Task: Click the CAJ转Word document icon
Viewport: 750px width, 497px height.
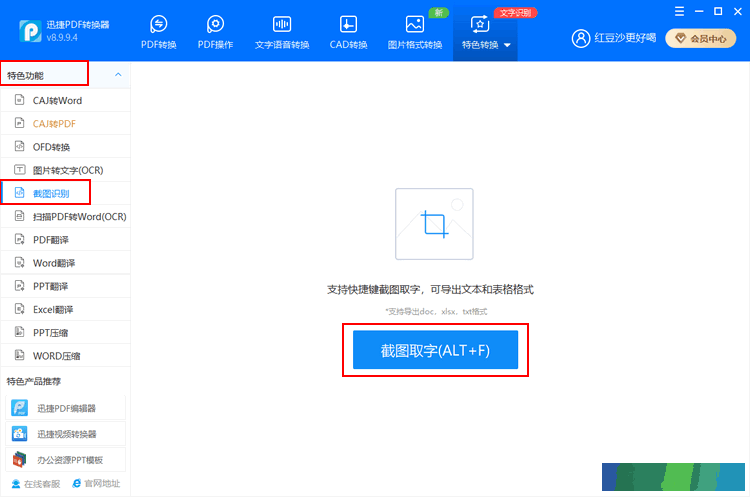Action: [x=19, y=99]
